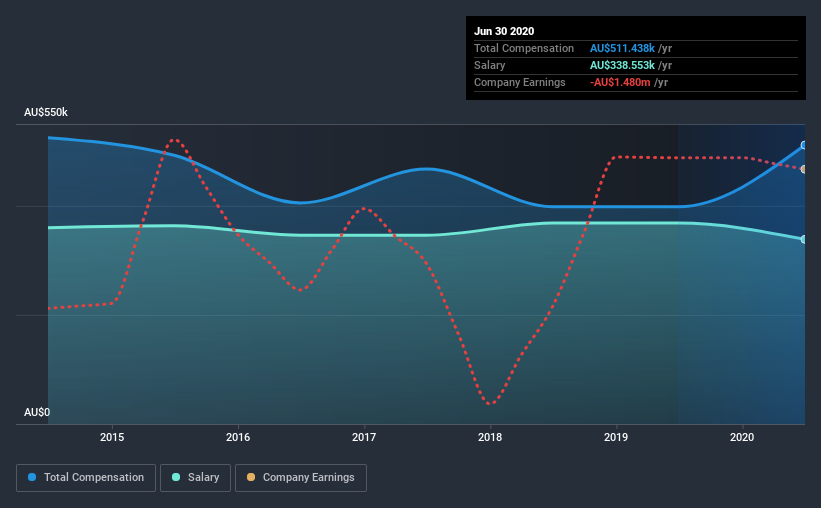Select the Salary endpoint marker for 2020

click(804, 239)
